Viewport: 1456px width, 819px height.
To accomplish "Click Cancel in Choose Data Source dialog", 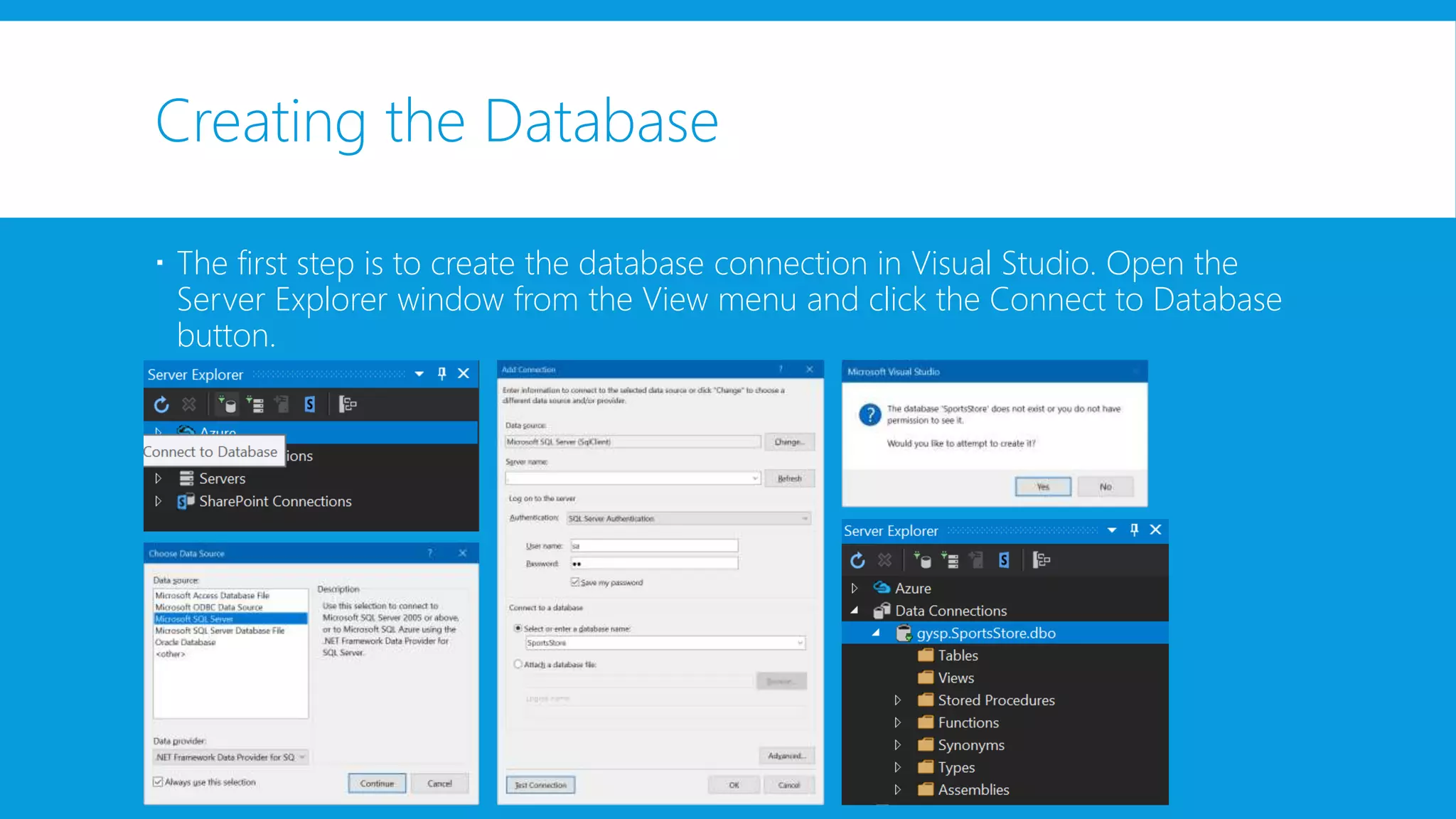I will pyautogui.click(x=439, y=783).
